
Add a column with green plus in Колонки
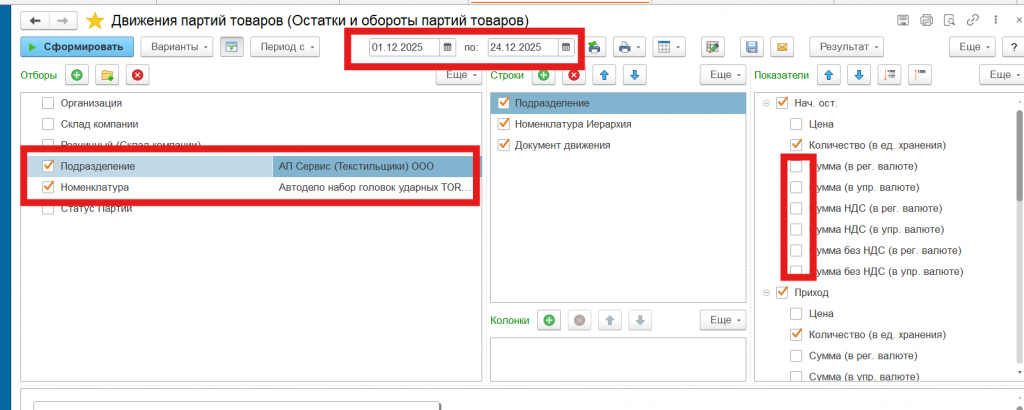[548, 320]
